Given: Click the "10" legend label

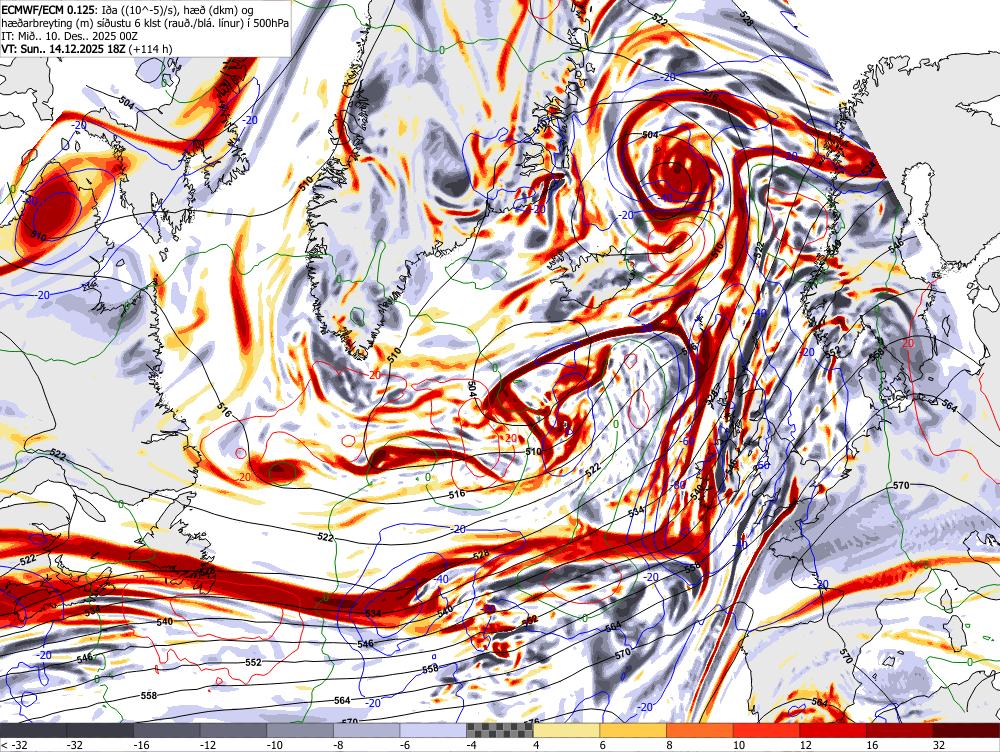Looking at the screenshot, I should 739,745.
